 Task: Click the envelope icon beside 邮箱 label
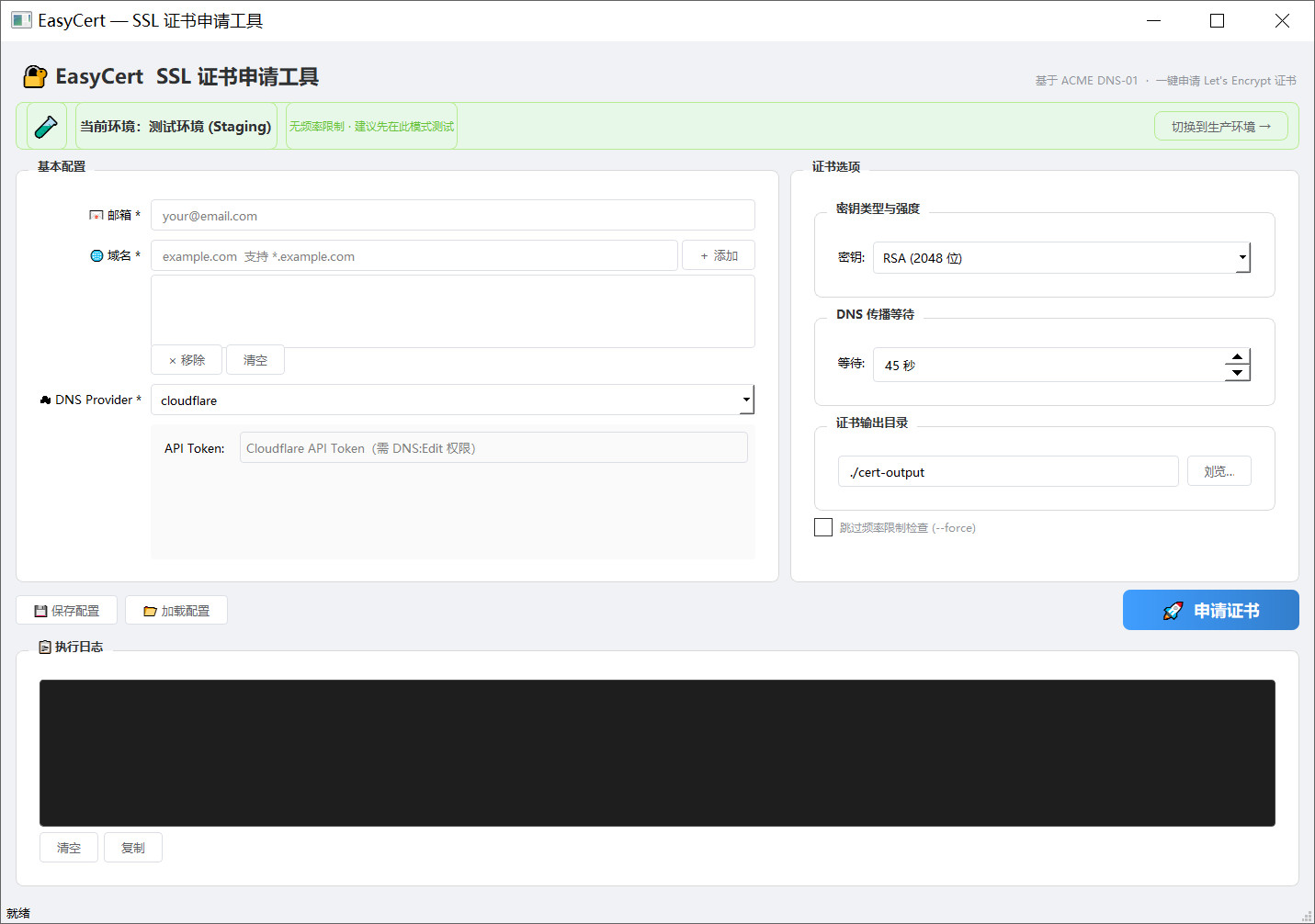click(96, 216)
